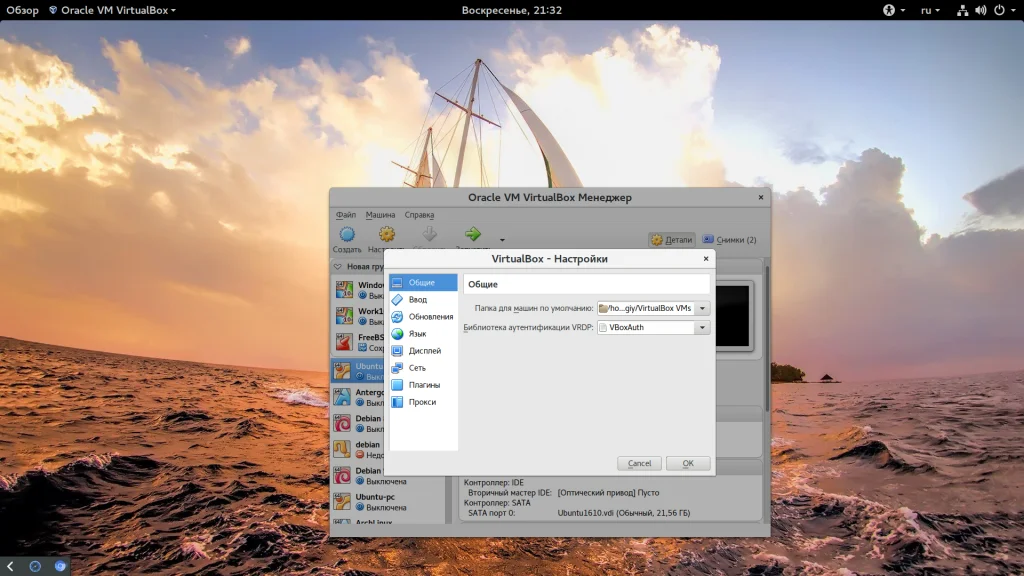Click the green start arrow toolbar icon

pos(473,234)
